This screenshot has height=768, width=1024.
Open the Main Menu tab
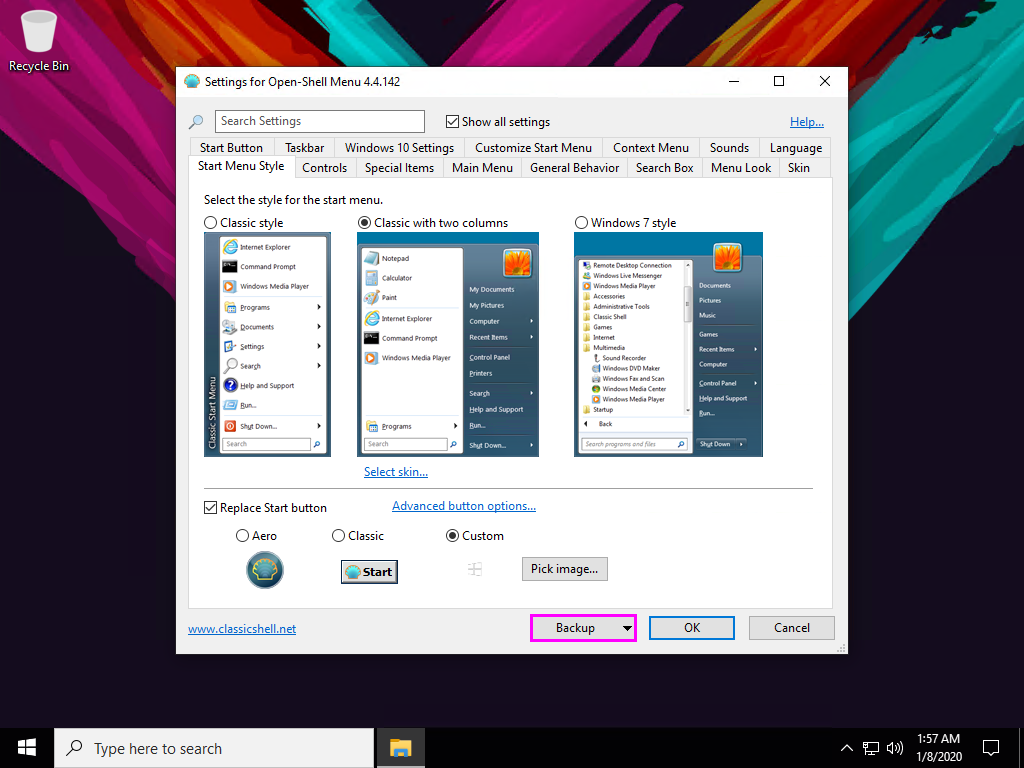pyautogui.click(x=482, y=168)
